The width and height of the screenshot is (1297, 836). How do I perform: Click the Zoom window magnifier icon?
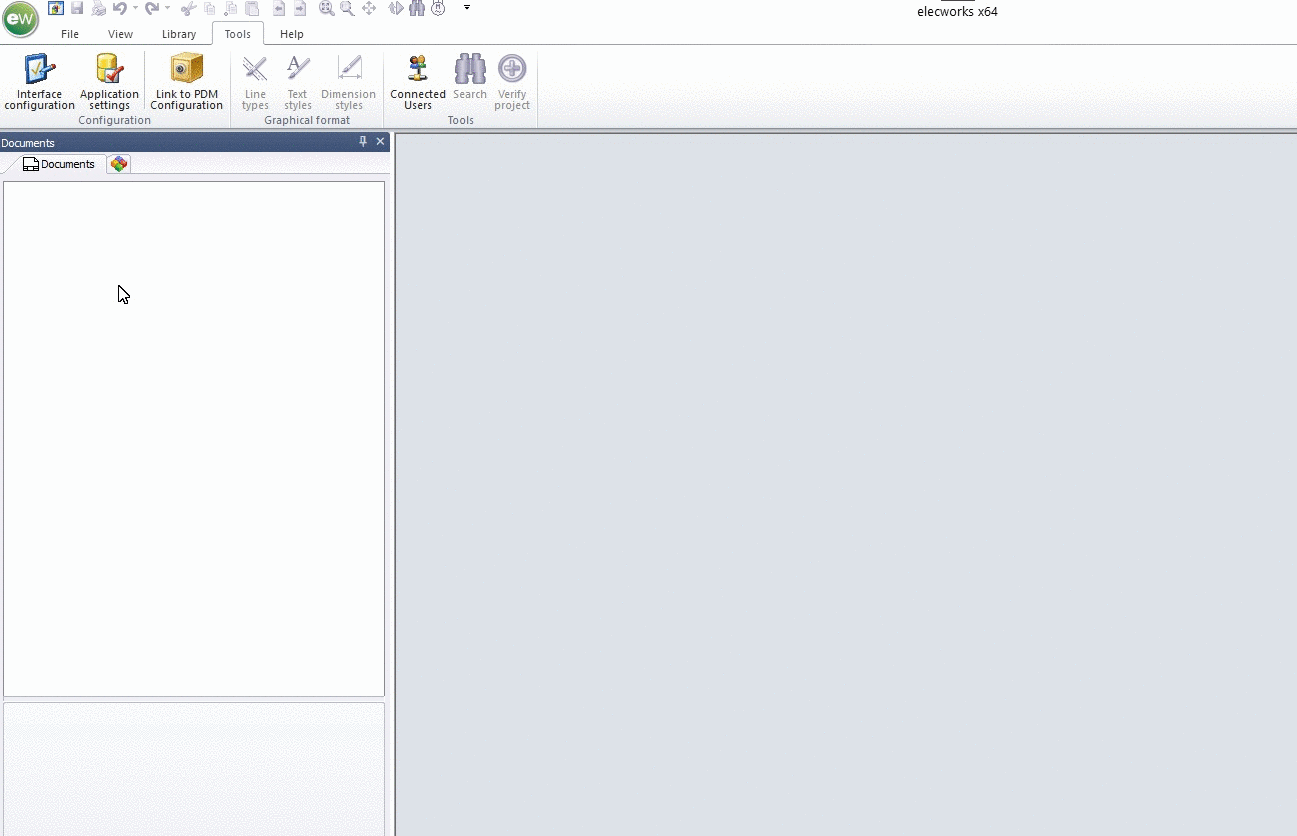(x=347, y=8)
